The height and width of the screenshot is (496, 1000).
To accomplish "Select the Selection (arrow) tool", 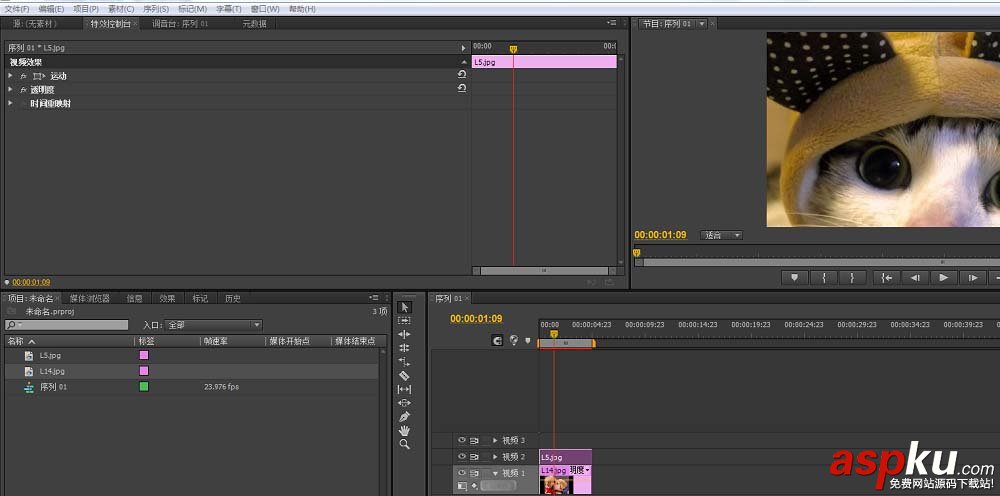I will click(404, 307).
